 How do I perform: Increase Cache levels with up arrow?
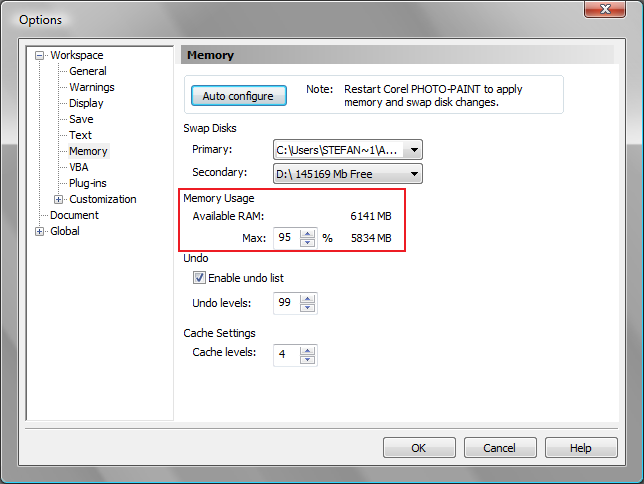click(307, 350)
